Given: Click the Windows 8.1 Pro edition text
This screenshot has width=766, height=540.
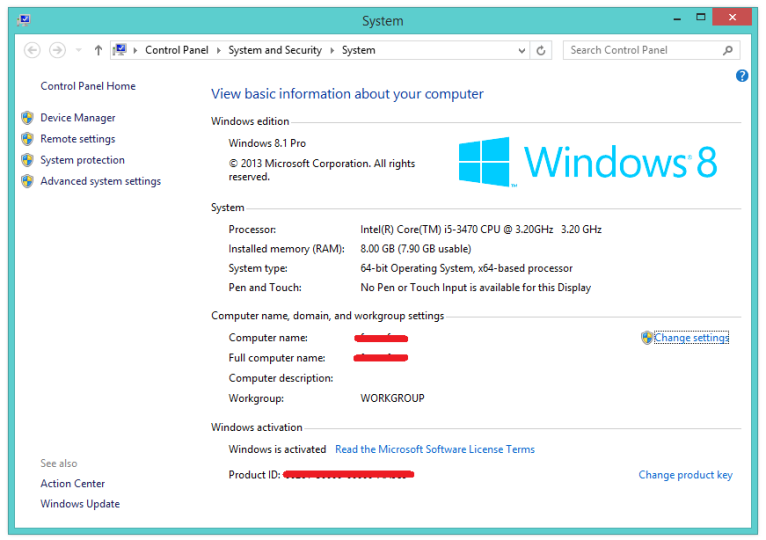Looking at the screenshot, I should click(267, 143).
